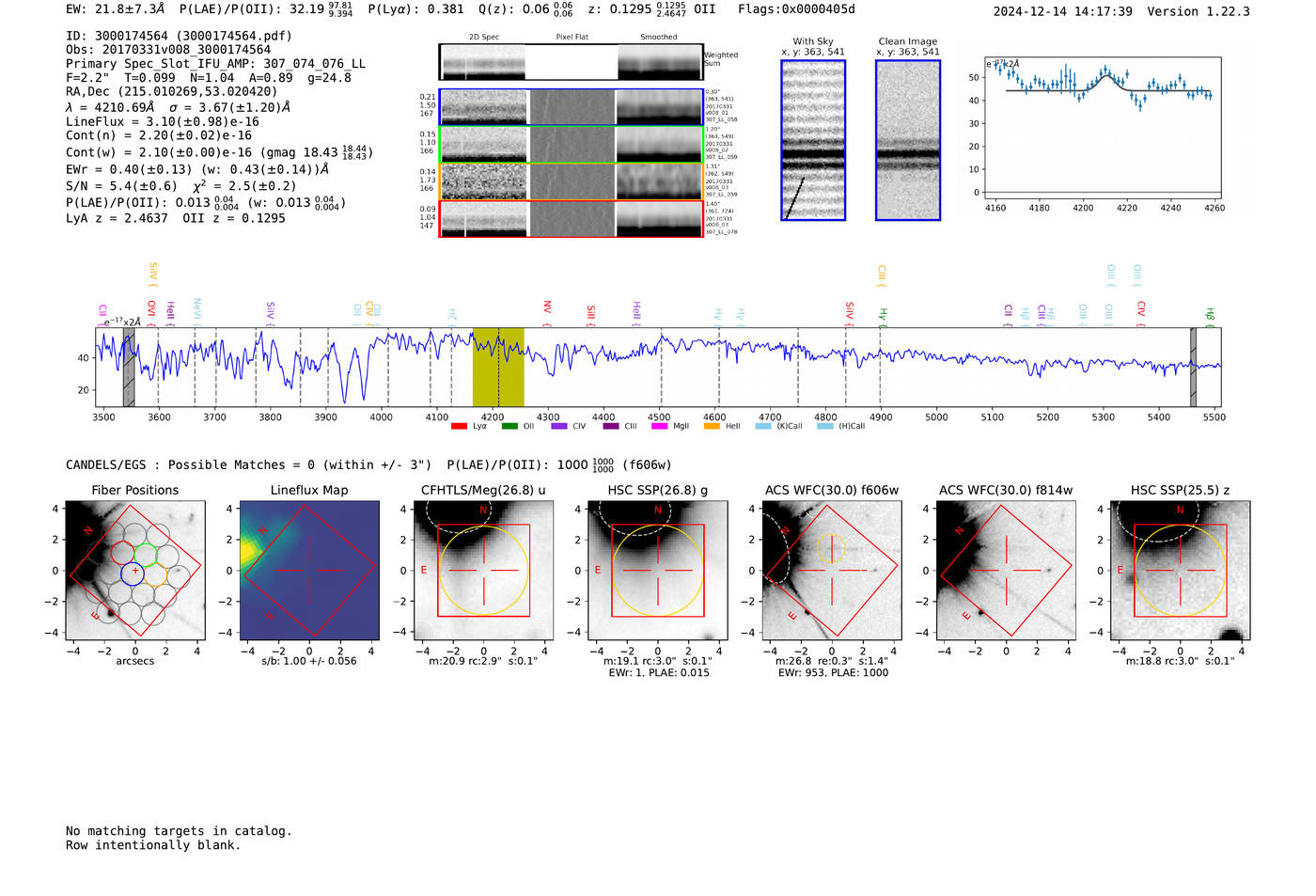Open the ACS WFC(30.0) f814w image
This screenshot has height=896, width=1316.
(1006, 571)
